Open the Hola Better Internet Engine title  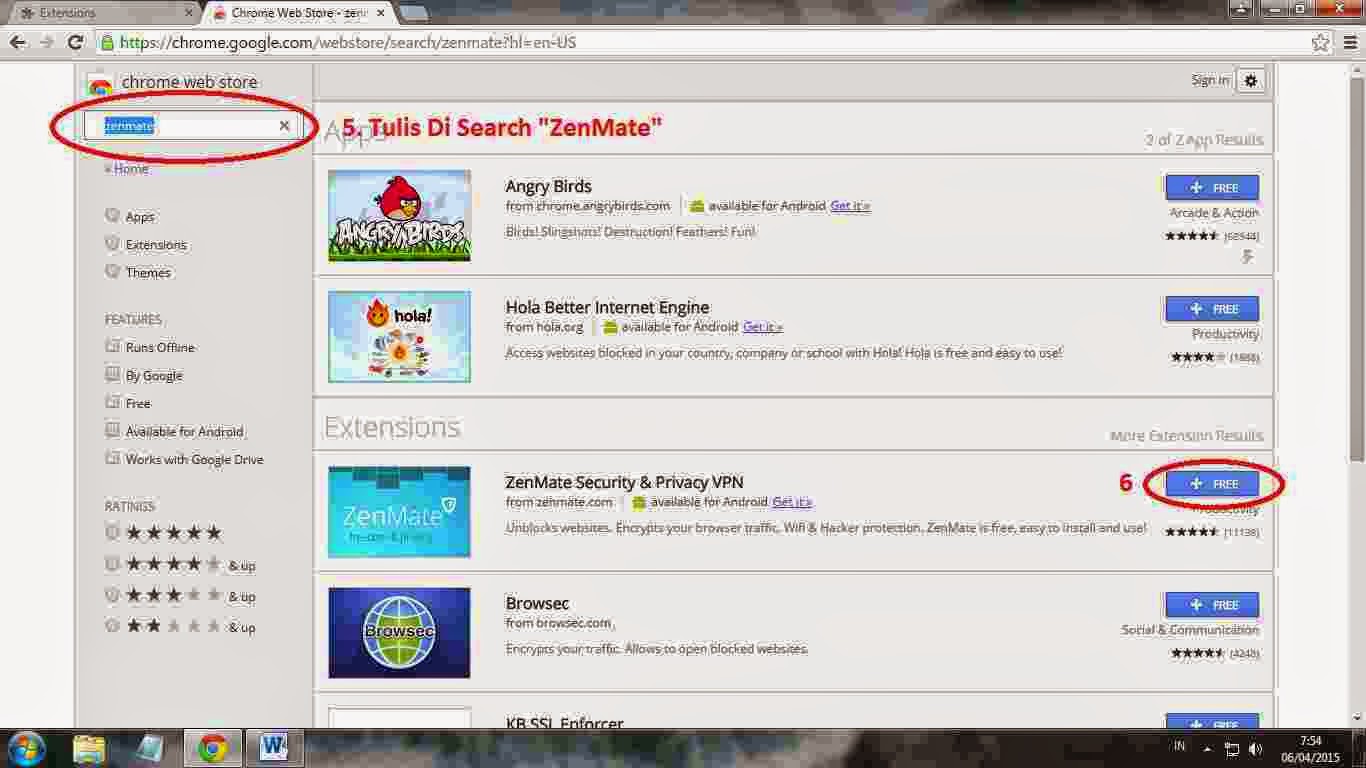point(608,307)
